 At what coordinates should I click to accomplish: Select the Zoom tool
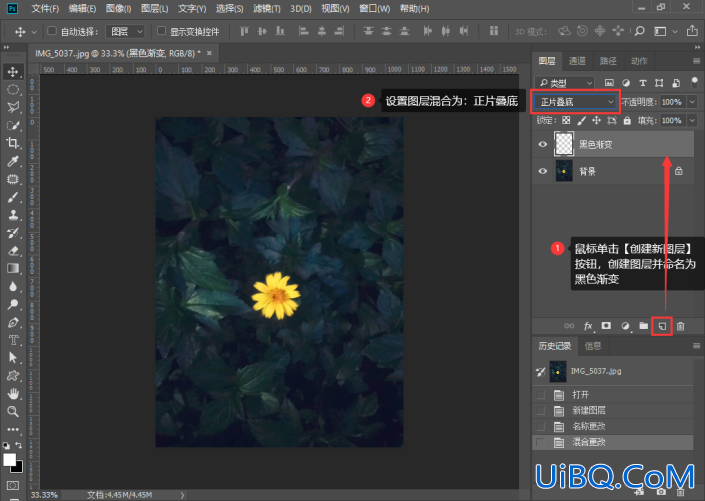pyautogui.click(x=13, y=411)
